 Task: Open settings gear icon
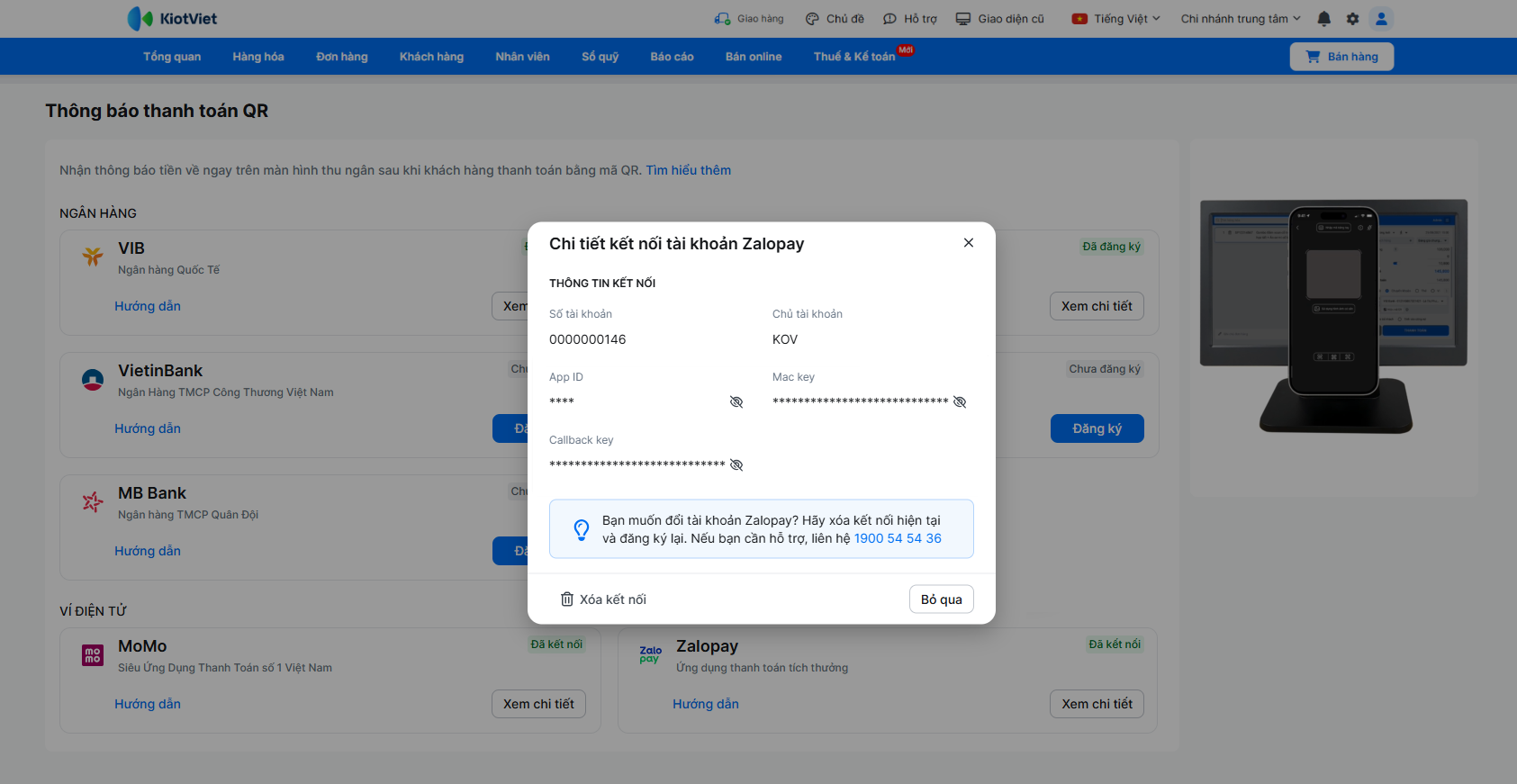pos(1352,19)
